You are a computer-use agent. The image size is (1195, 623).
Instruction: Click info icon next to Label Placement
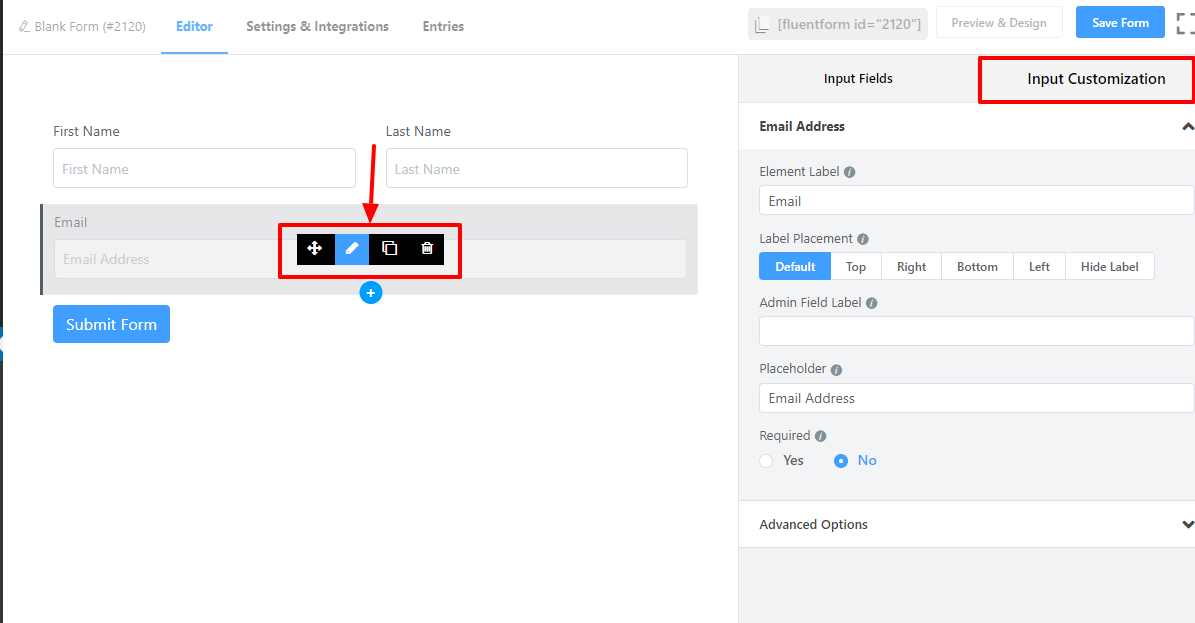coord(863,239)
